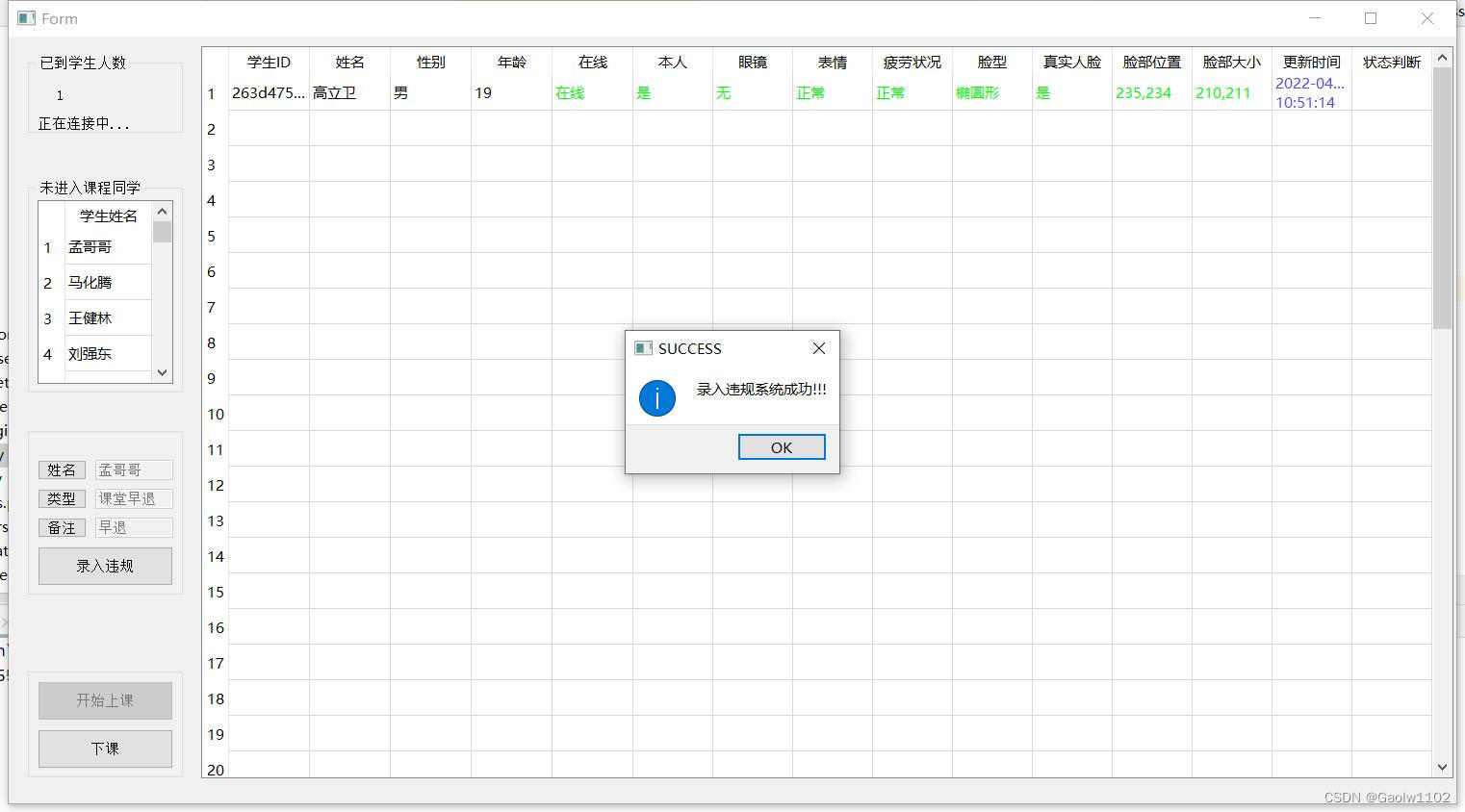Click the 学生姓名 list header

[x=108, y=216]
